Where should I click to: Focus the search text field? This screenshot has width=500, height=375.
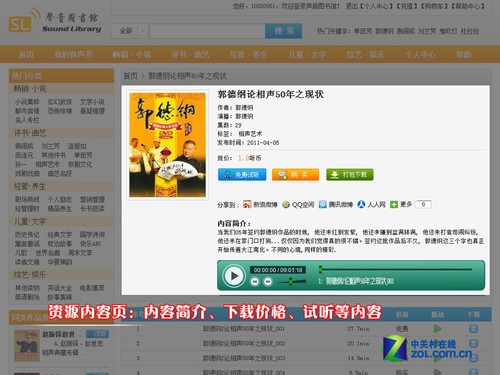207,31
